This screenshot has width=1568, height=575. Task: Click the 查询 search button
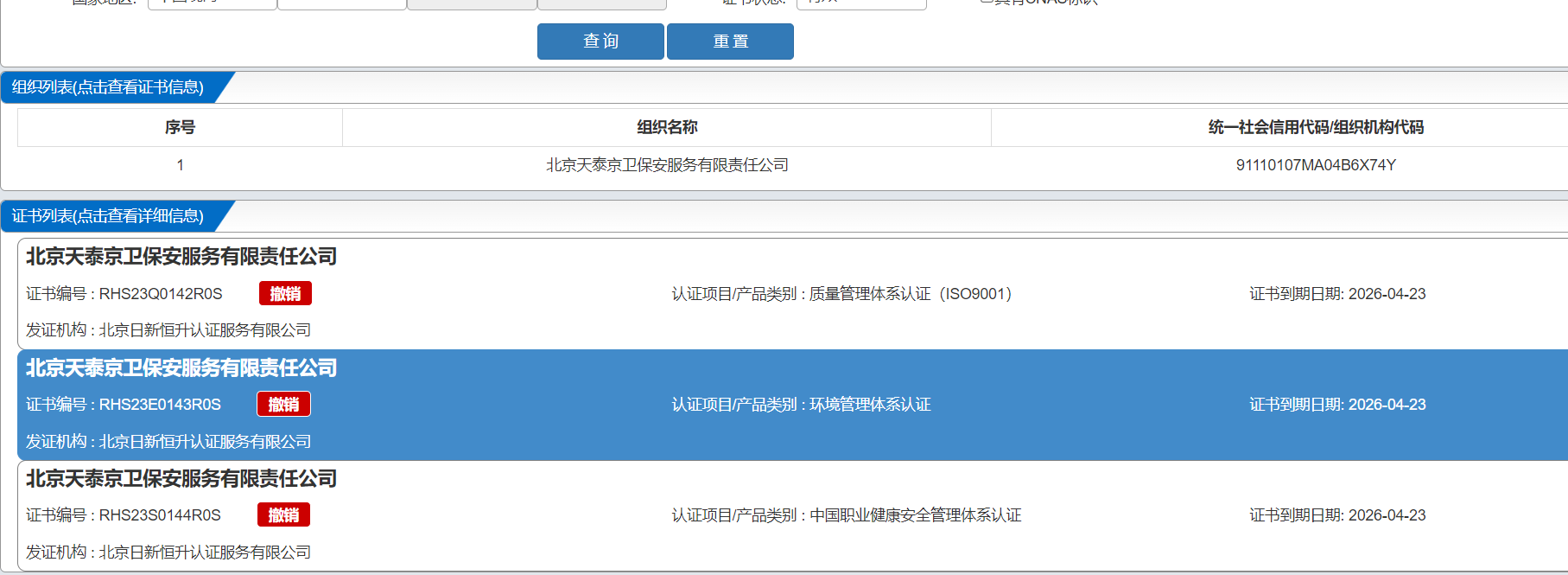tap(600, 42)
